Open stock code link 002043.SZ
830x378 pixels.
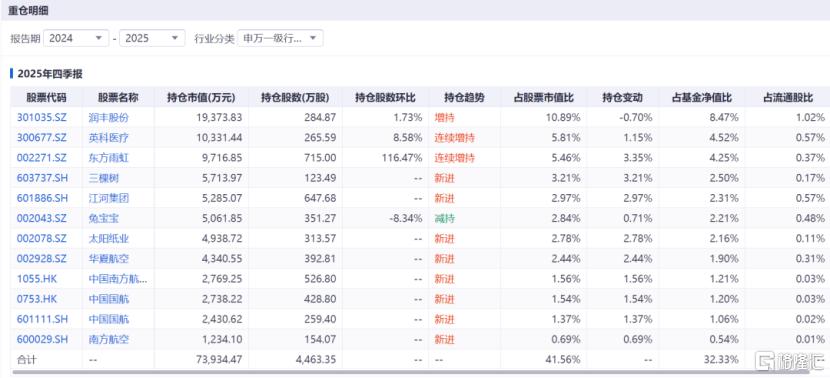click(x=41, y=218)
